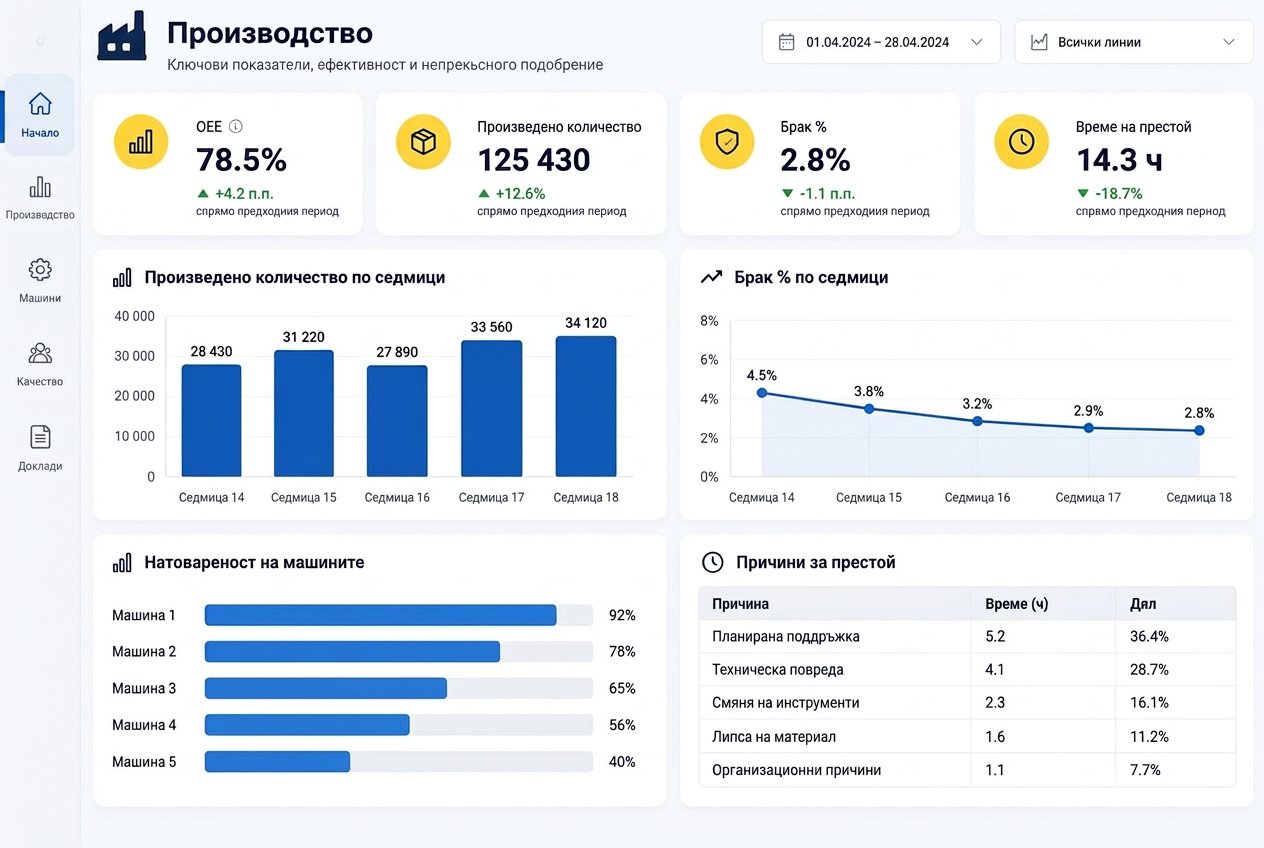Click the Планирана поддръжка table row
1264x848 pixels.
968,636
